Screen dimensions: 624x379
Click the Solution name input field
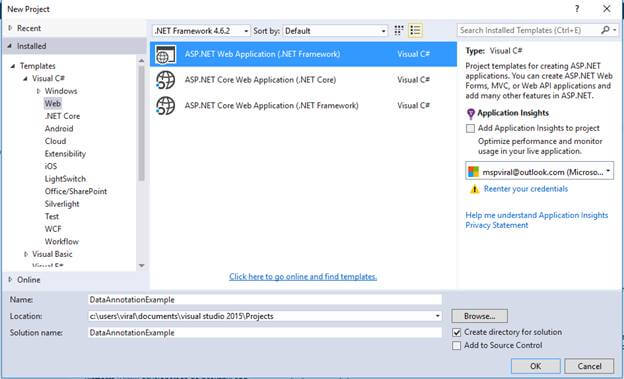coord(265,333)
